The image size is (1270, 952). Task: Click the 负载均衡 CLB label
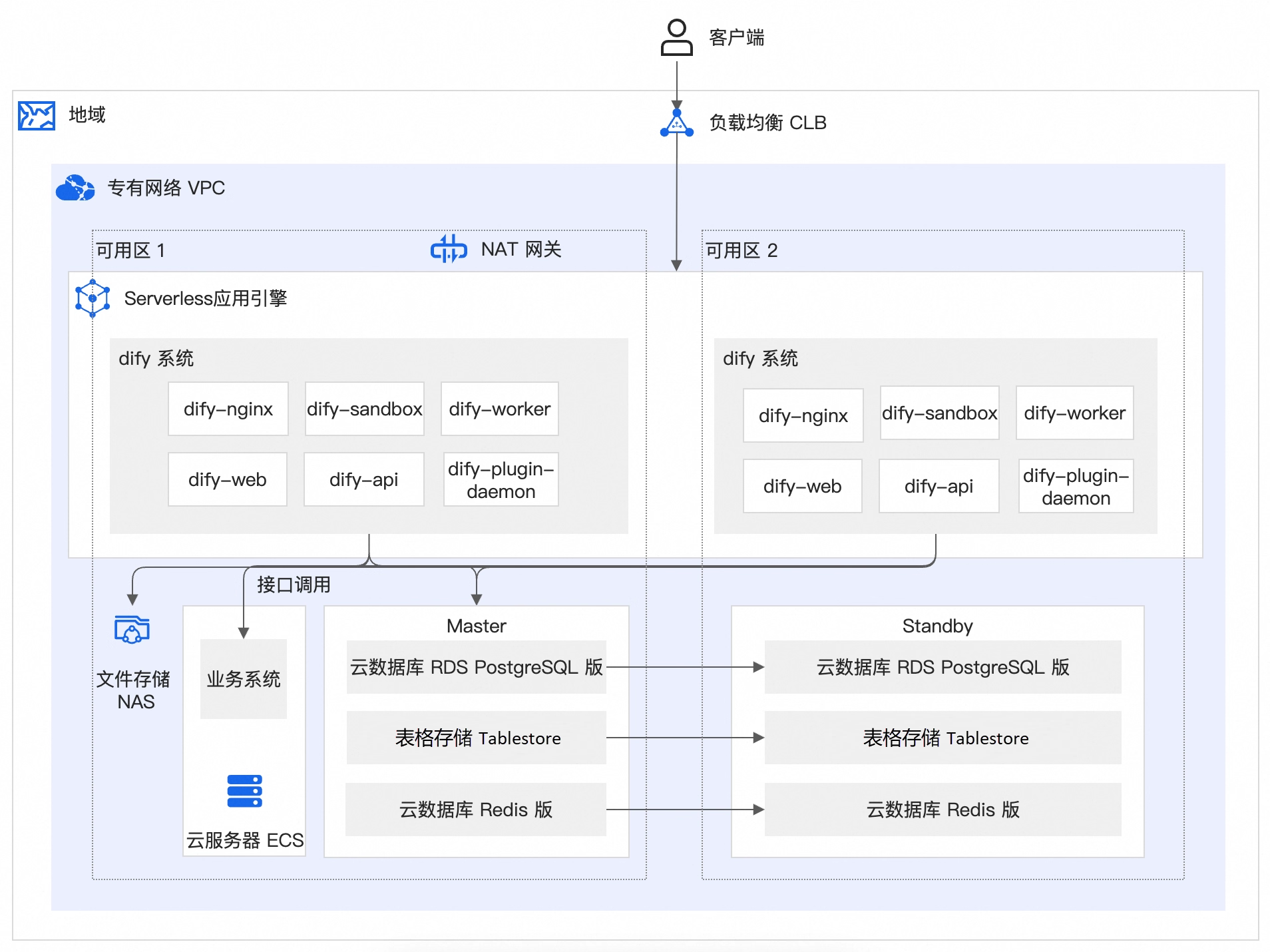768,122
